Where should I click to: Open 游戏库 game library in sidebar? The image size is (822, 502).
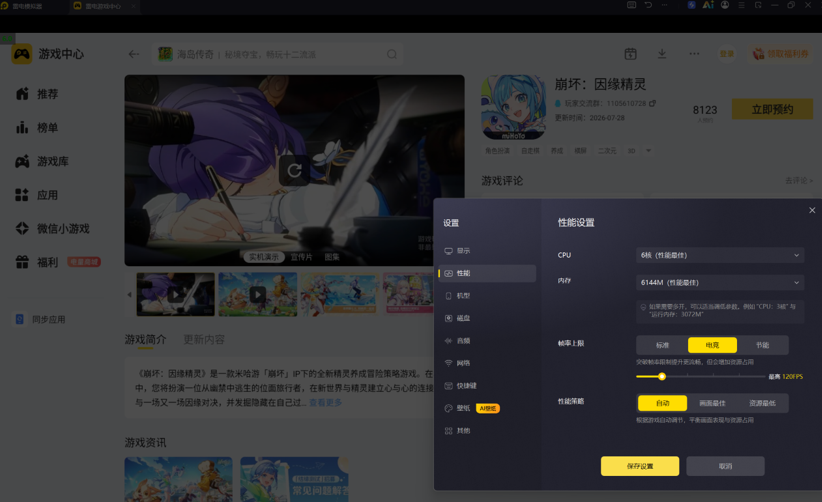pyautogui.click(x=43, y=161)
